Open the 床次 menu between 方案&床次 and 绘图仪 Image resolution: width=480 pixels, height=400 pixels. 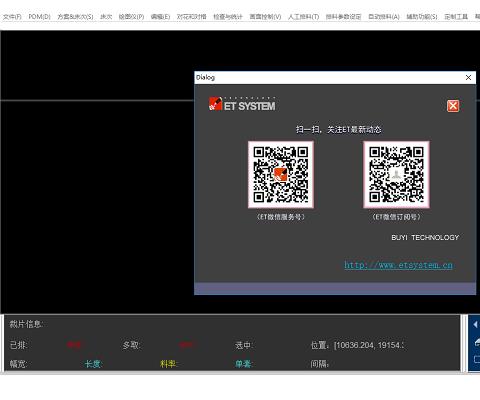[106, 17]
